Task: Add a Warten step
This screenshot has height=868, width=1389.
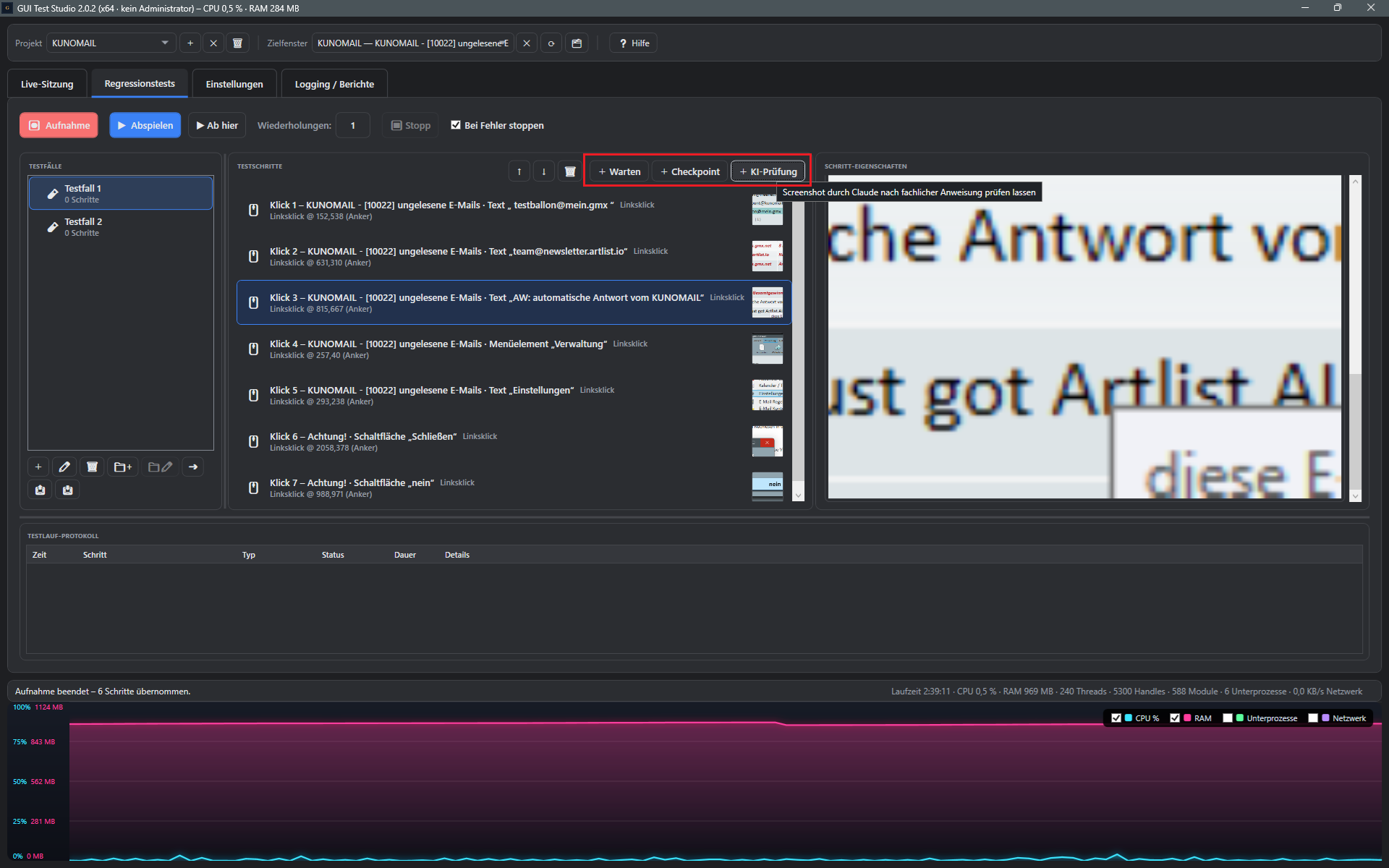Action: (x=619, y=171)
